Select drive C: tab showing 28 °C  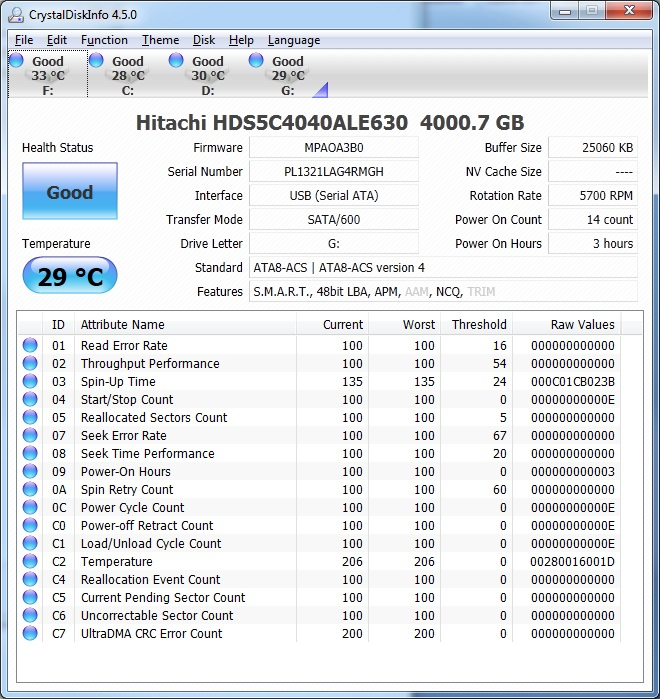point(128,74)
